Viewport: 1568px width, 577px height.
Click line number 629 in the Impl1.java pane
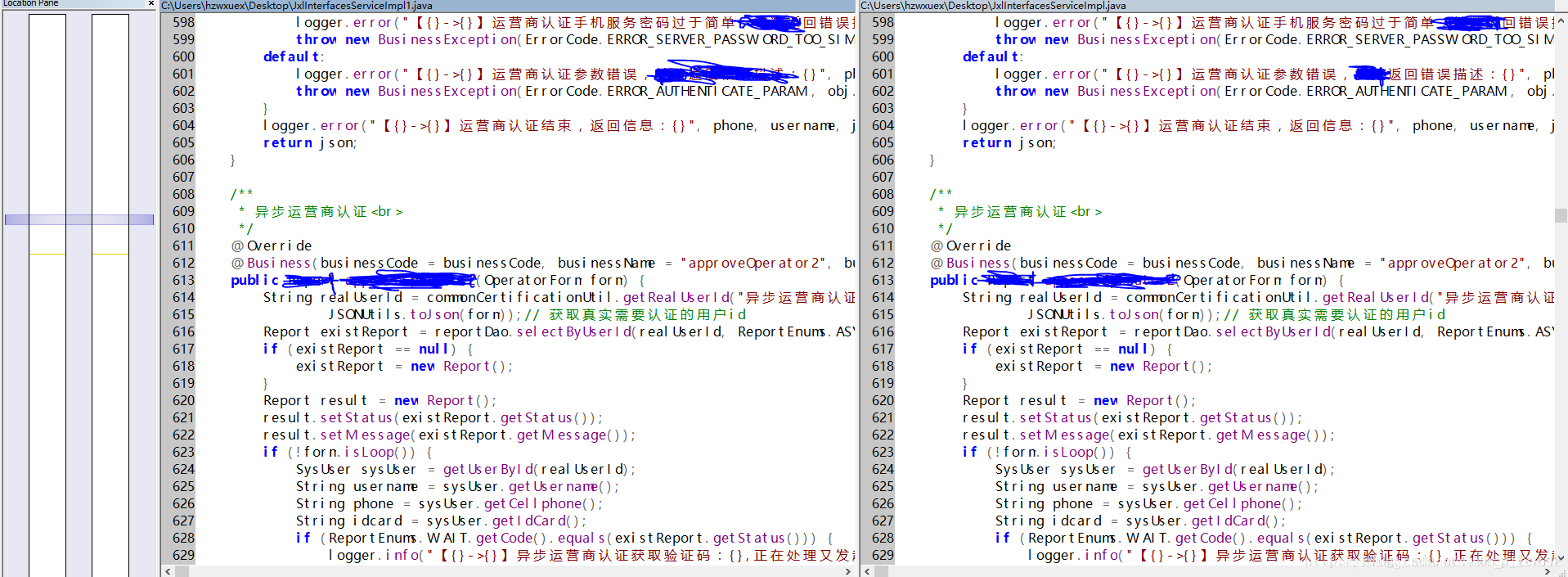tap(183, 555)
